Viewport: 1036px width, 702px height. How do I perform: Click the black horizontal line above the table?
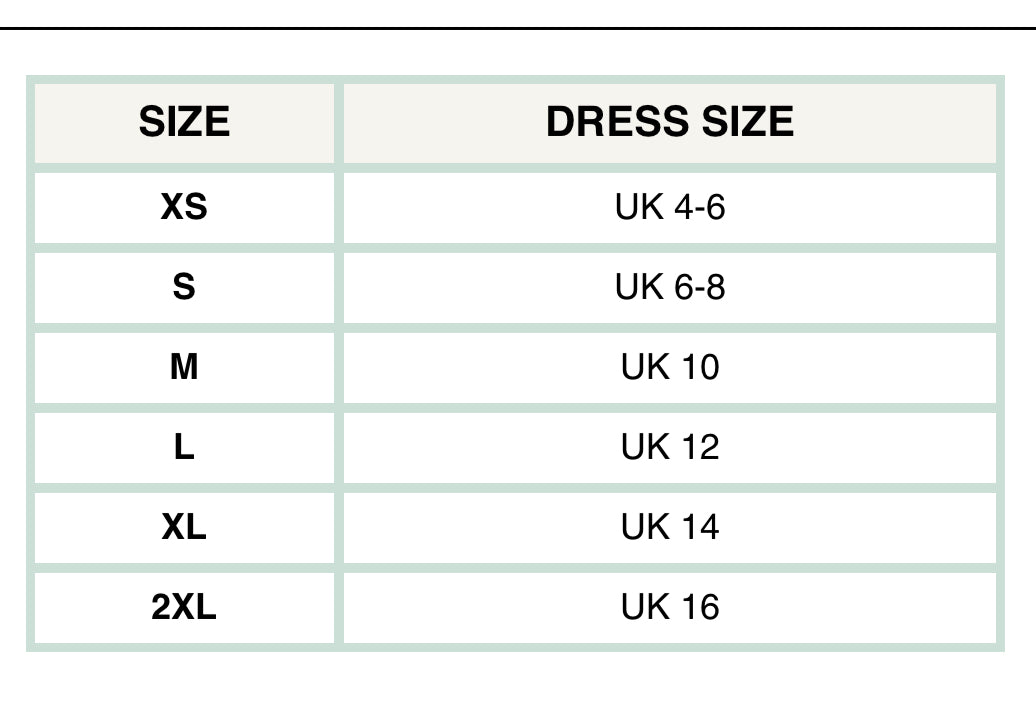tap(518, 28)
